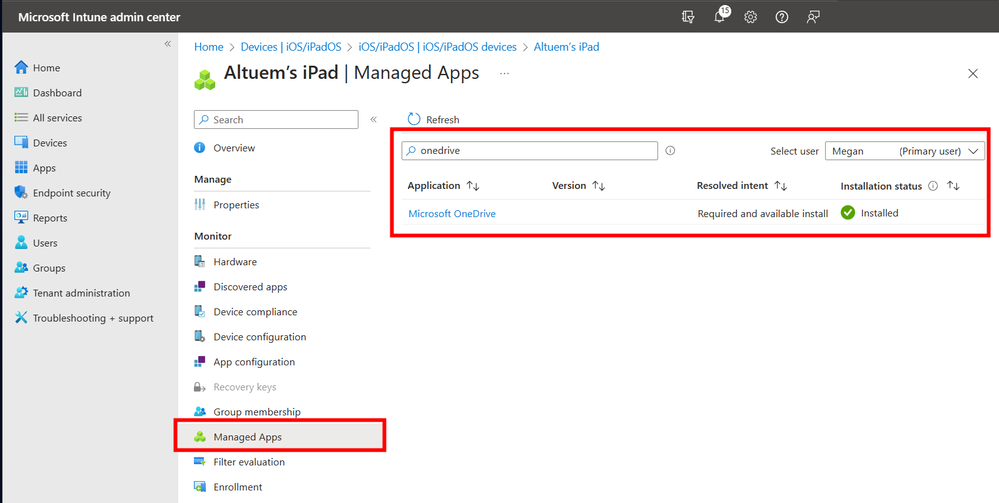Click the Group membership icon
The image size is (999, 503).
[199, 412]
